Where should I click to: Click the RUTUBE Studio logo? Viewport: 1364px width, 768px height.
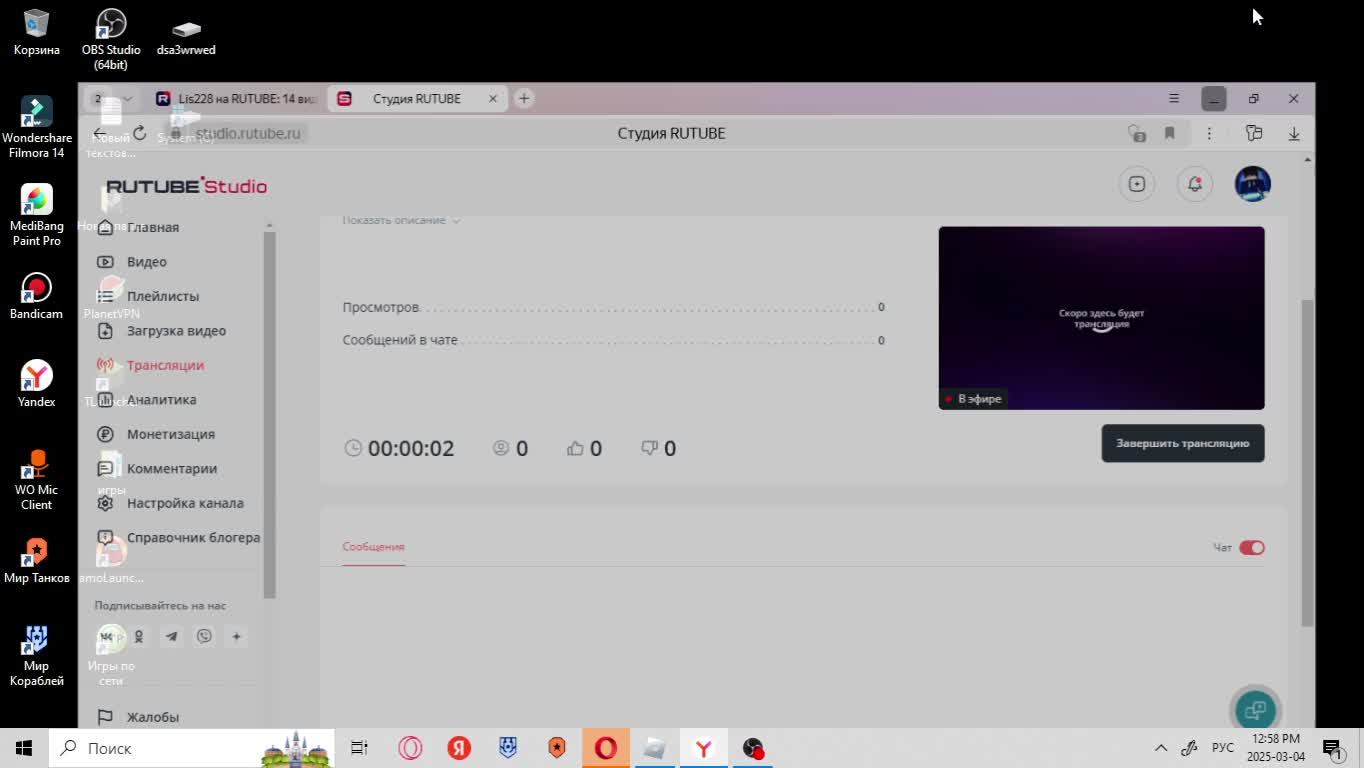pyautogui.click(x=186, y=186)
